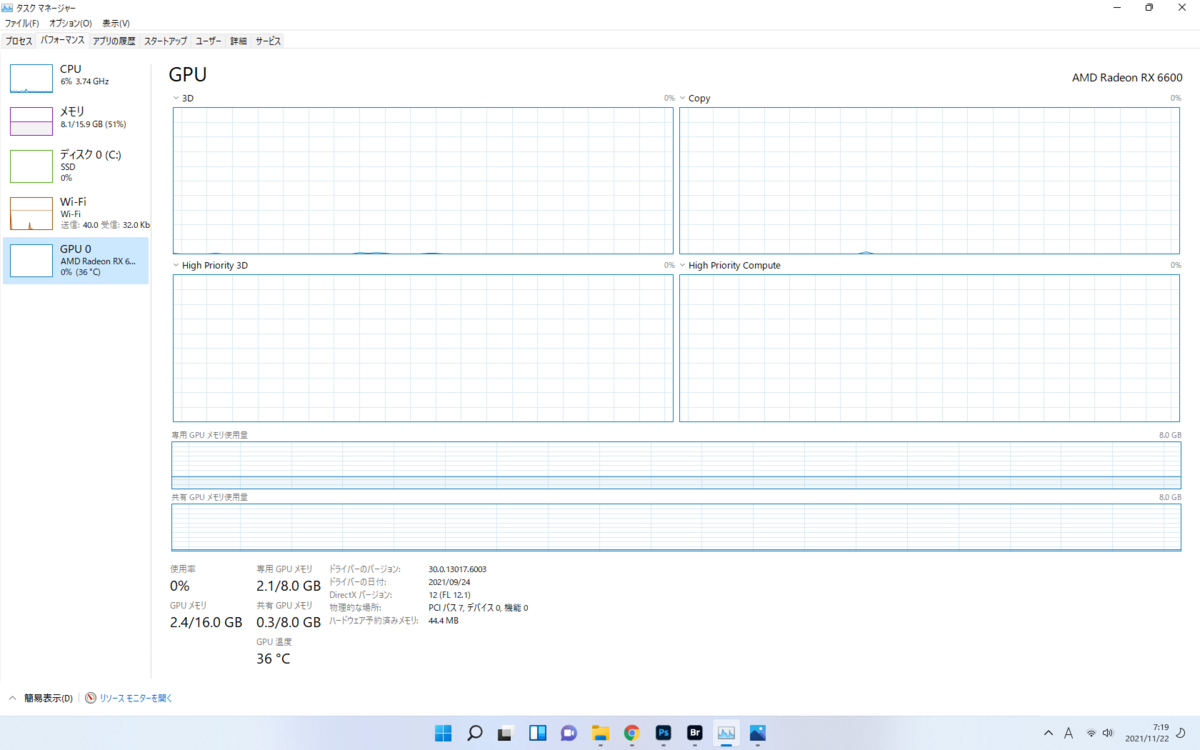Select the CPU usage thumbnail graph
The height and width of the screenshot is (750, 1200).
point(31,78)
